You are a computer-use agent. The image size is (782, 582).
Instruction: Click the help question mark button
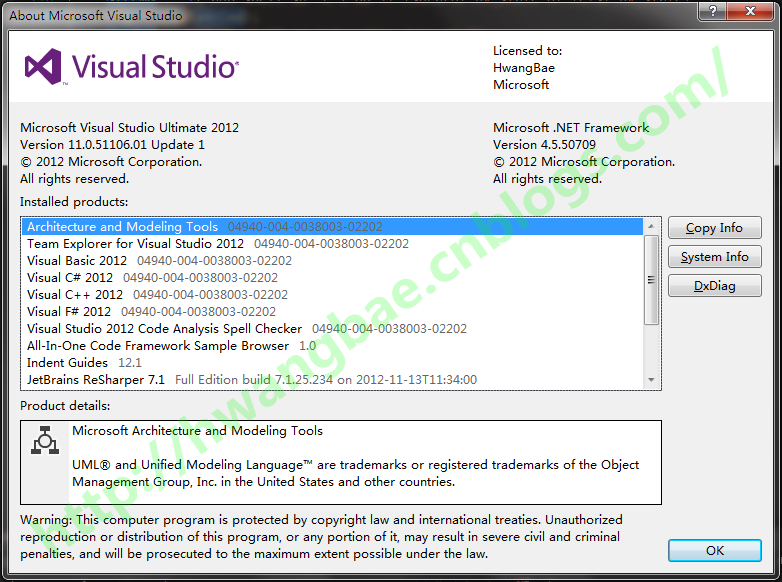coord(713,10)
